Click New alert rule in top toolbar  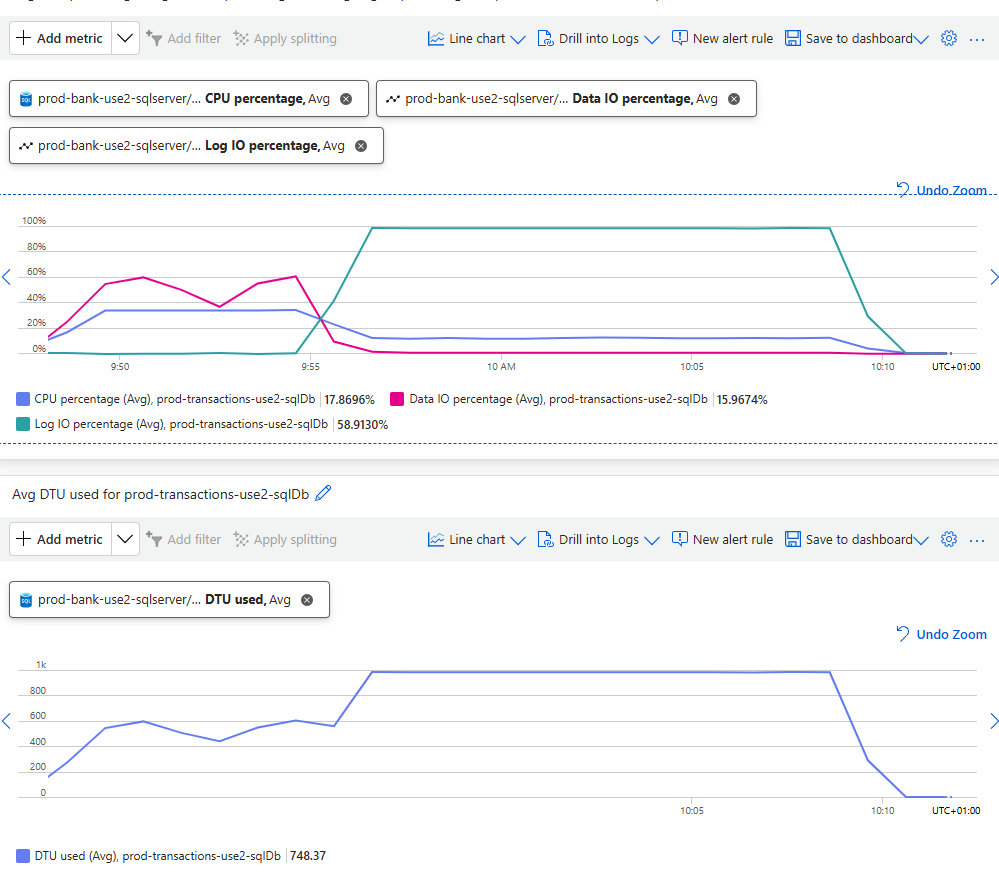coord(722,38)
